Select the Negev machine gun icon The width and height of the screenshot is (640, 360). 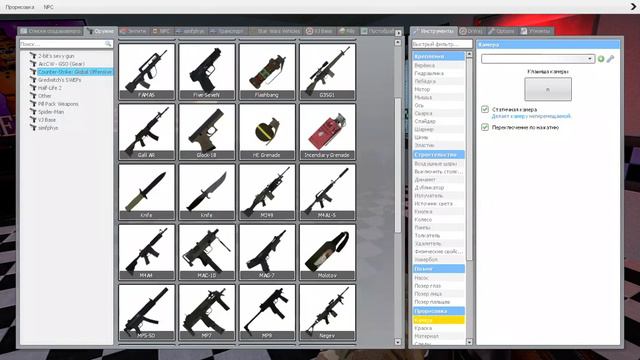tap(327, 312)
